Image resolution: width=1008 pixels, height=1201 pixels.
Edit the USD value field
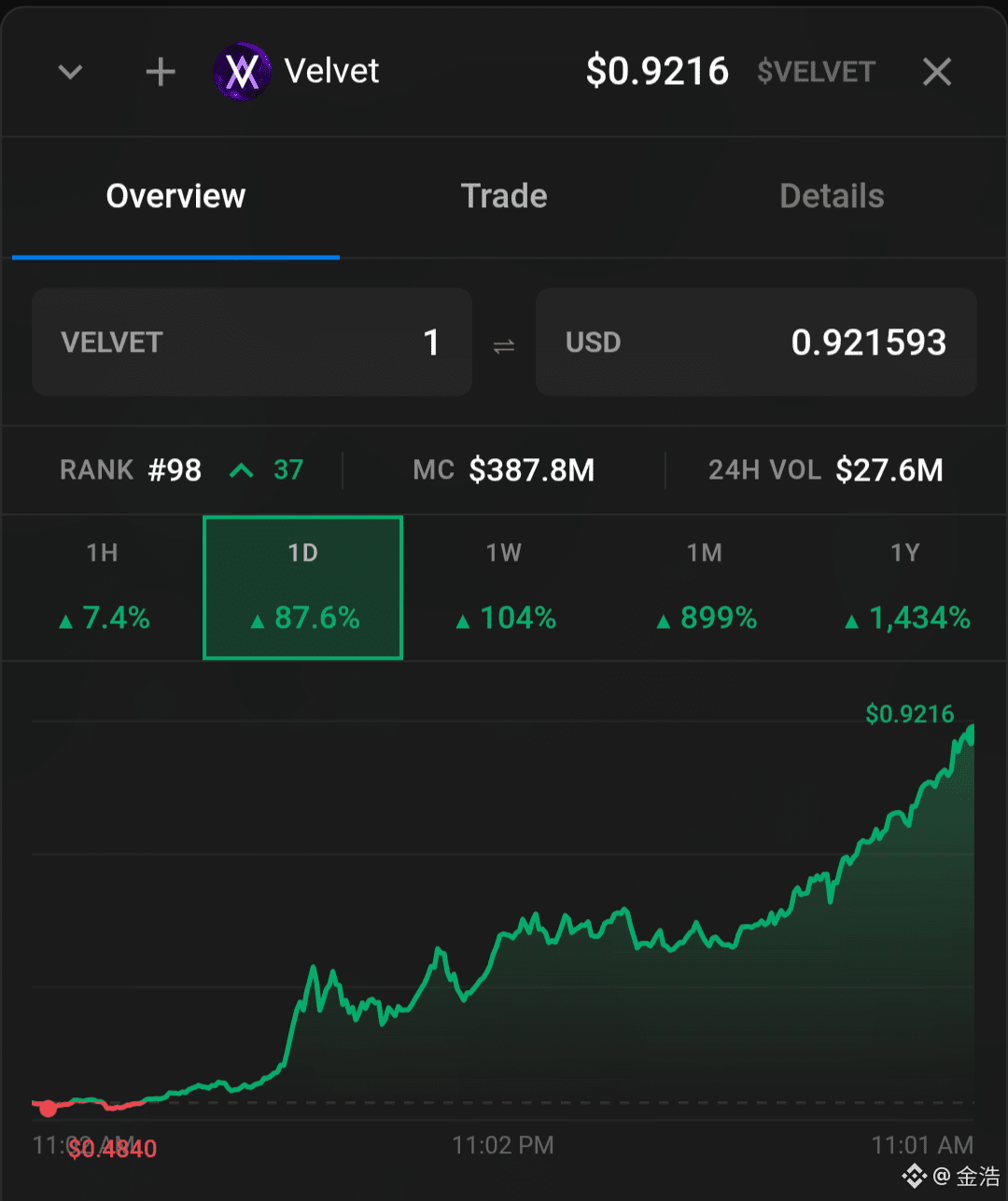(756, 342)
